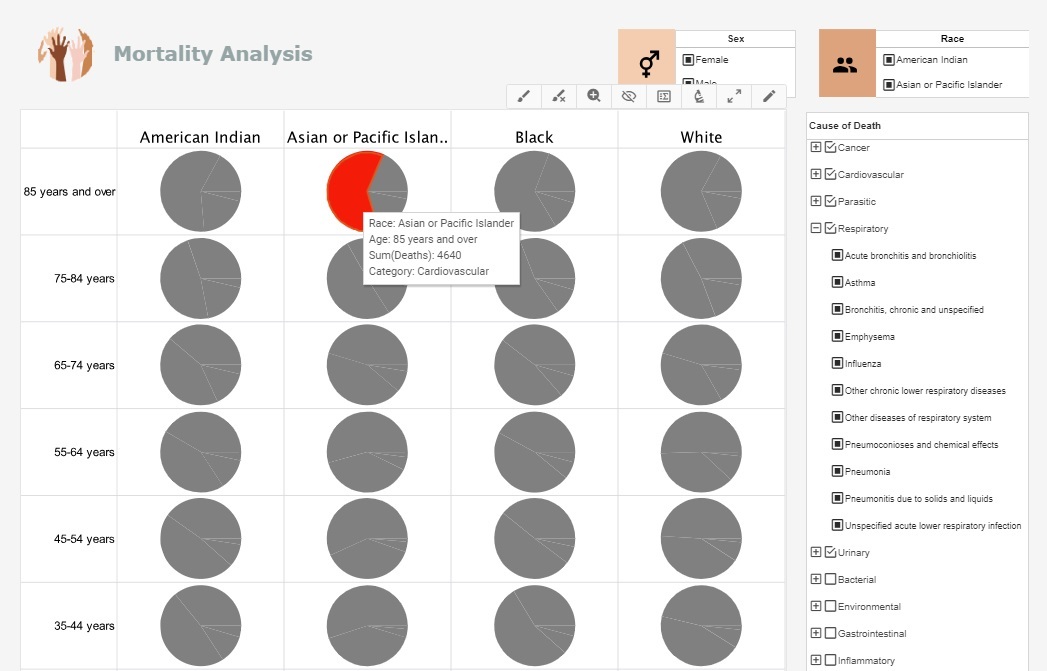Click the White 55-64 years pie chart

point(701,452)
